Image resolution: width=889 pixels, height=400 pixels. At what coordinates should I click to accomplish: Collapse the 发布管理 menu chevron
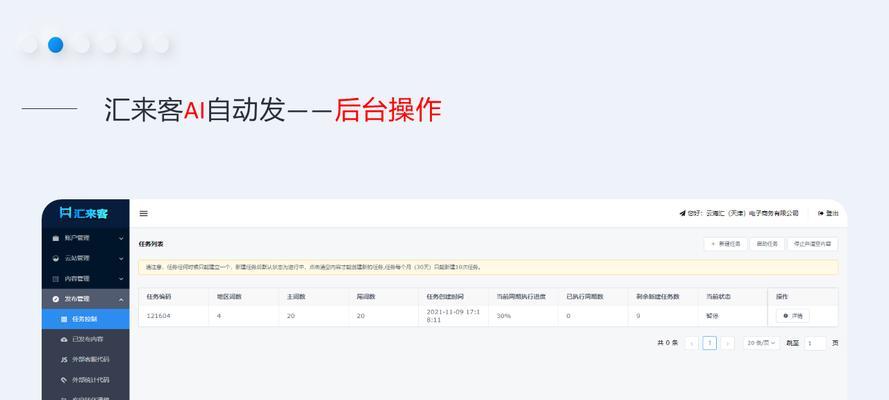(121, 299)
